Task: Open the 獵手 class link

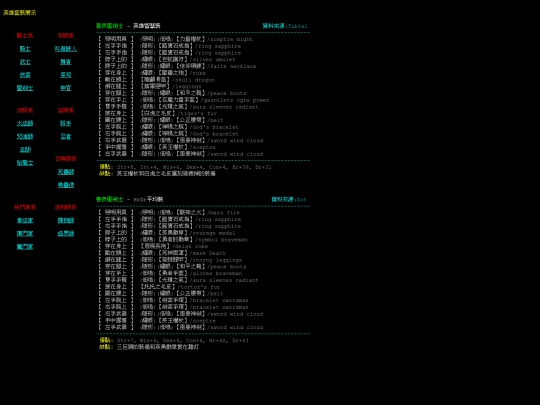Action: pos(65,123)
